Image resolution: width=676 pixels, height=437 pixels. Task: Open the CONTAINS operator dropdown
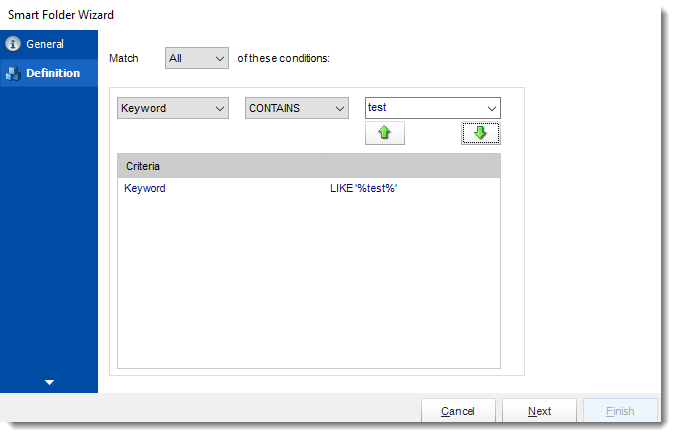(x=297, y=108)
